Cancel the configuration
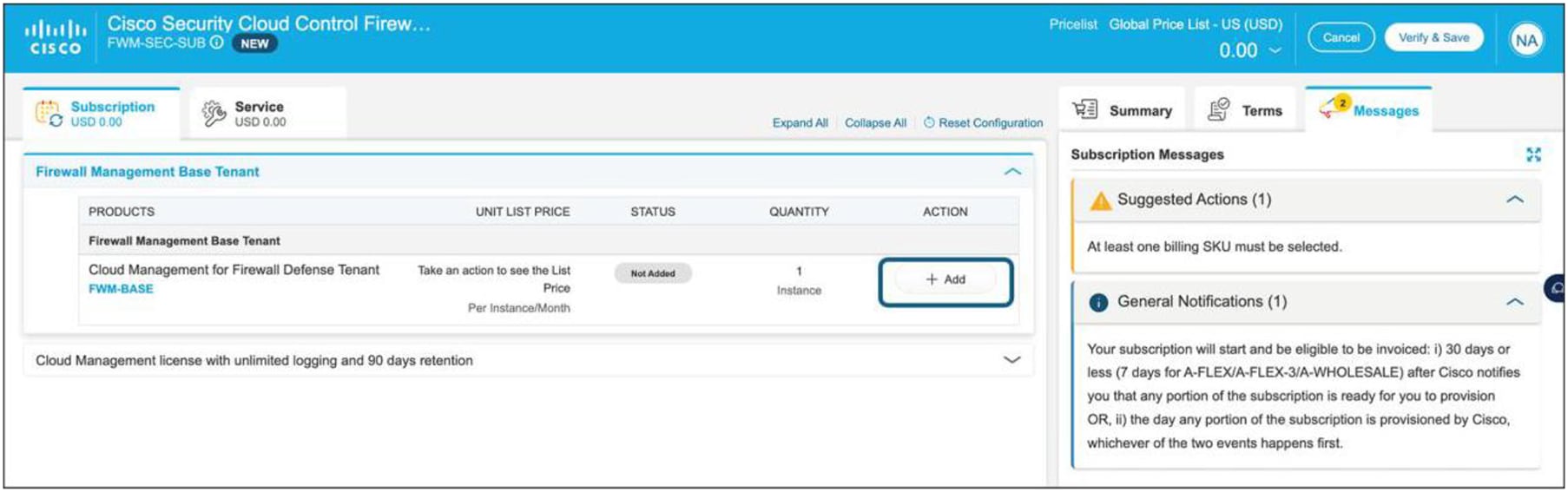Screen dimensions: 1568x492 coord(1341,37)
